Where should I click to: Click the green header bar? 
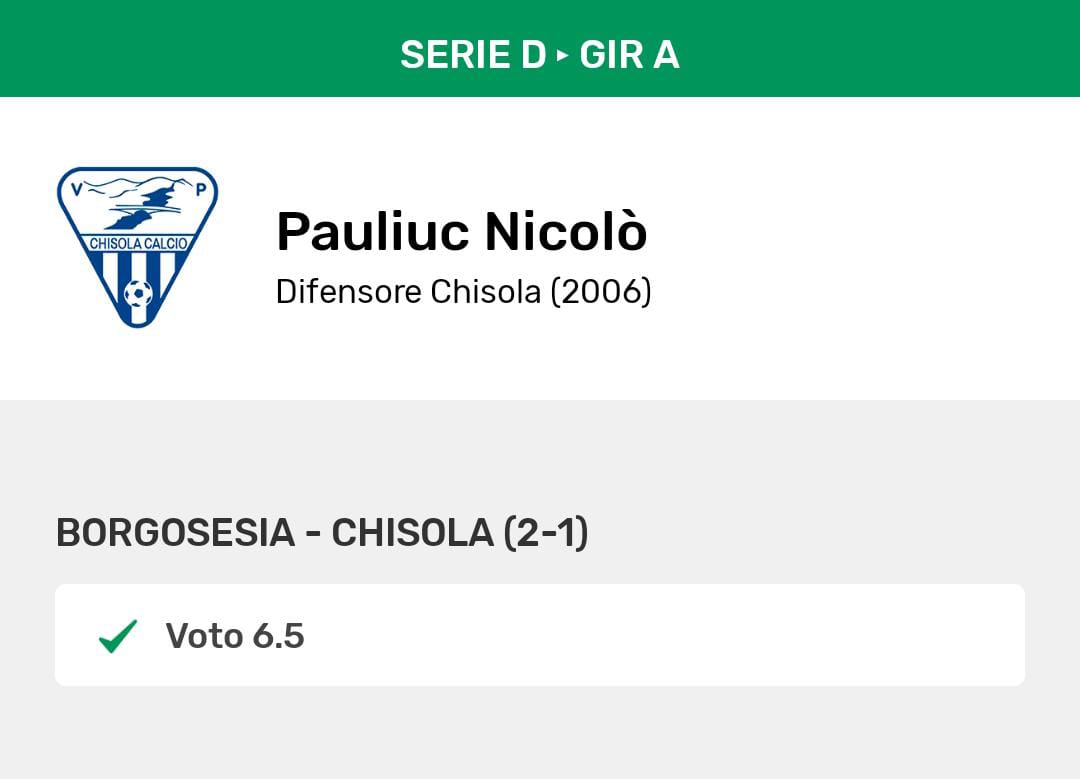(x=540, y=47)
